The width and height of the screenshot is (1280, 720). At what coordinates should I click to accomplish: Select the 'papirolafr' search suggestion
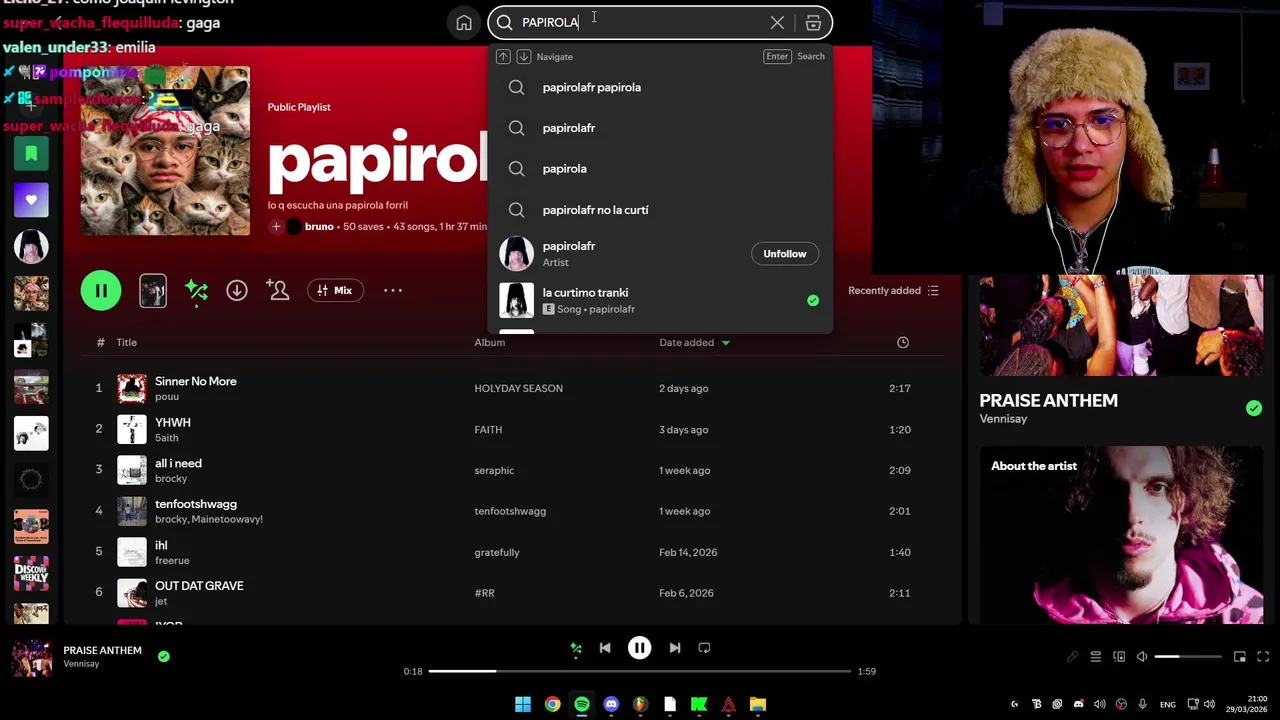pyautogui.click(x=660, y=128)
